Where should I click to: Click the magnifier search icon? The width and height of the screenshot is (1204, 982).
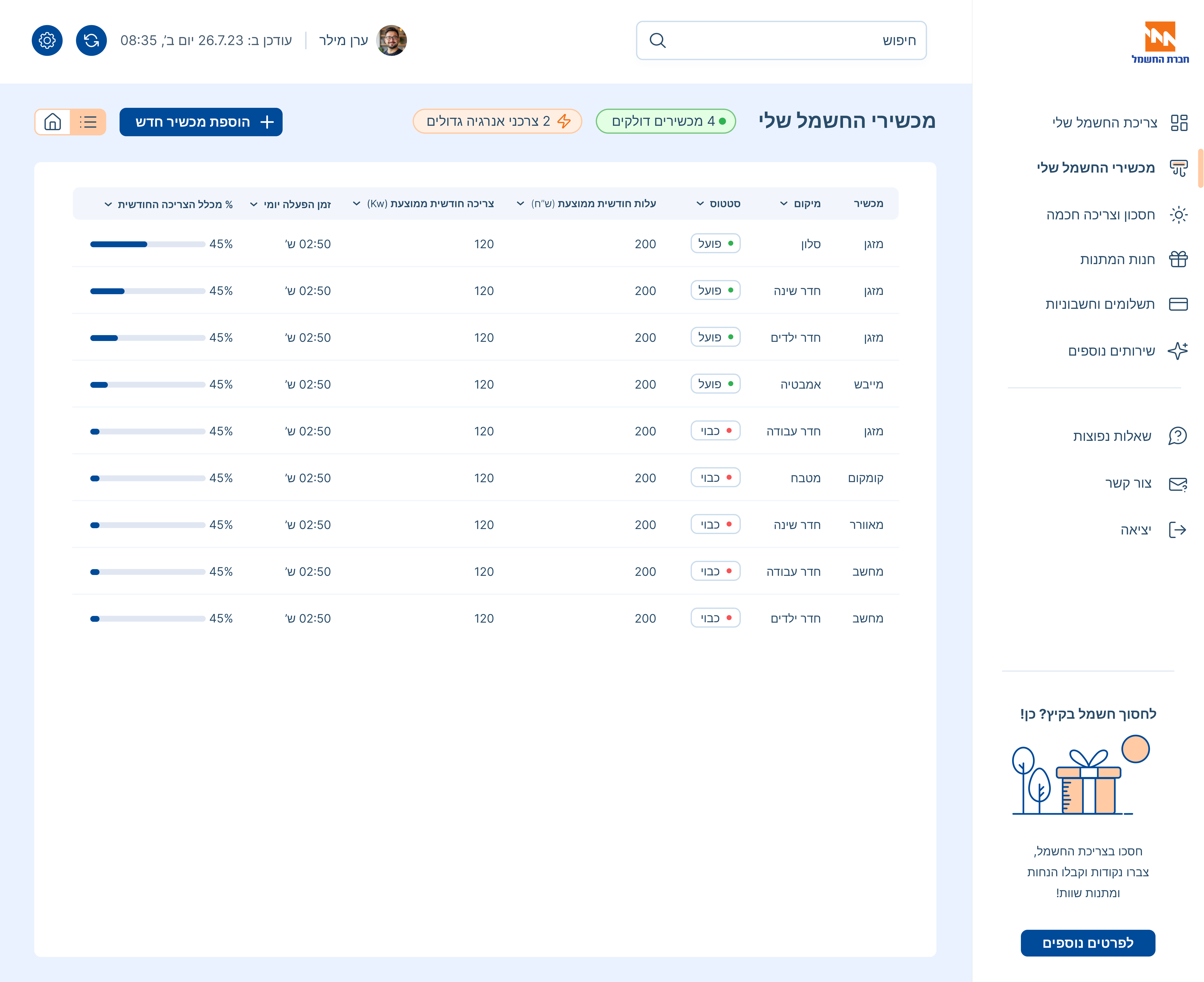(657, 40)
